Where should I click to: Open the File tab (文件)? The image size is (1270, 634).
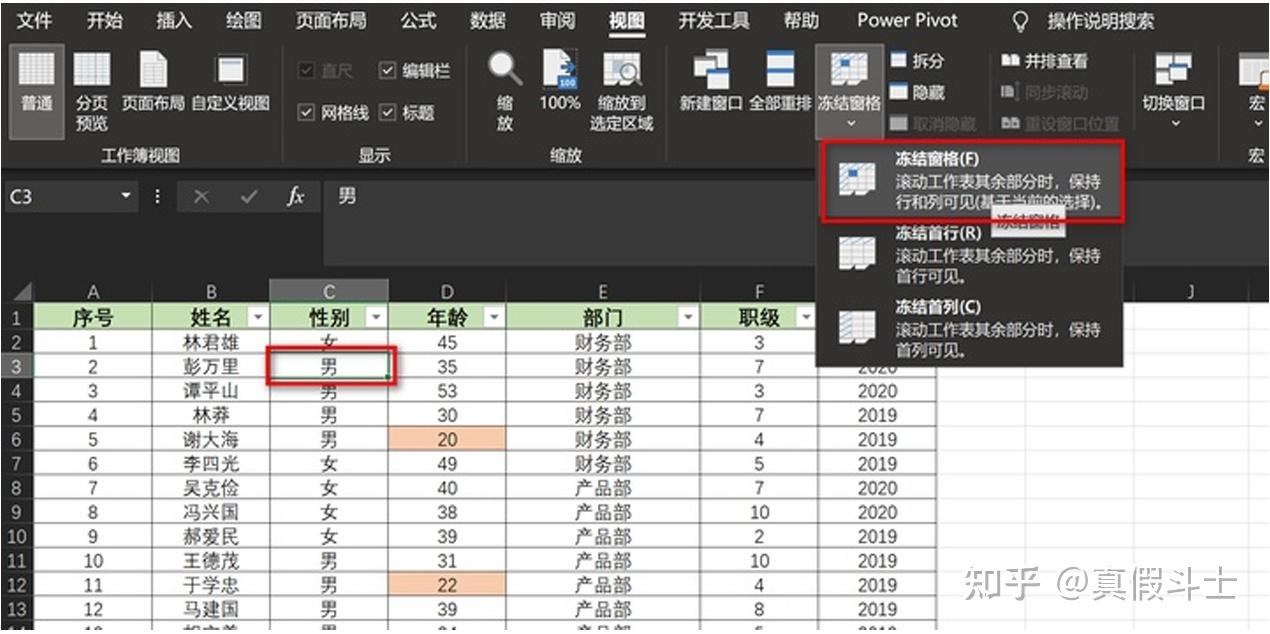[35, 20]
